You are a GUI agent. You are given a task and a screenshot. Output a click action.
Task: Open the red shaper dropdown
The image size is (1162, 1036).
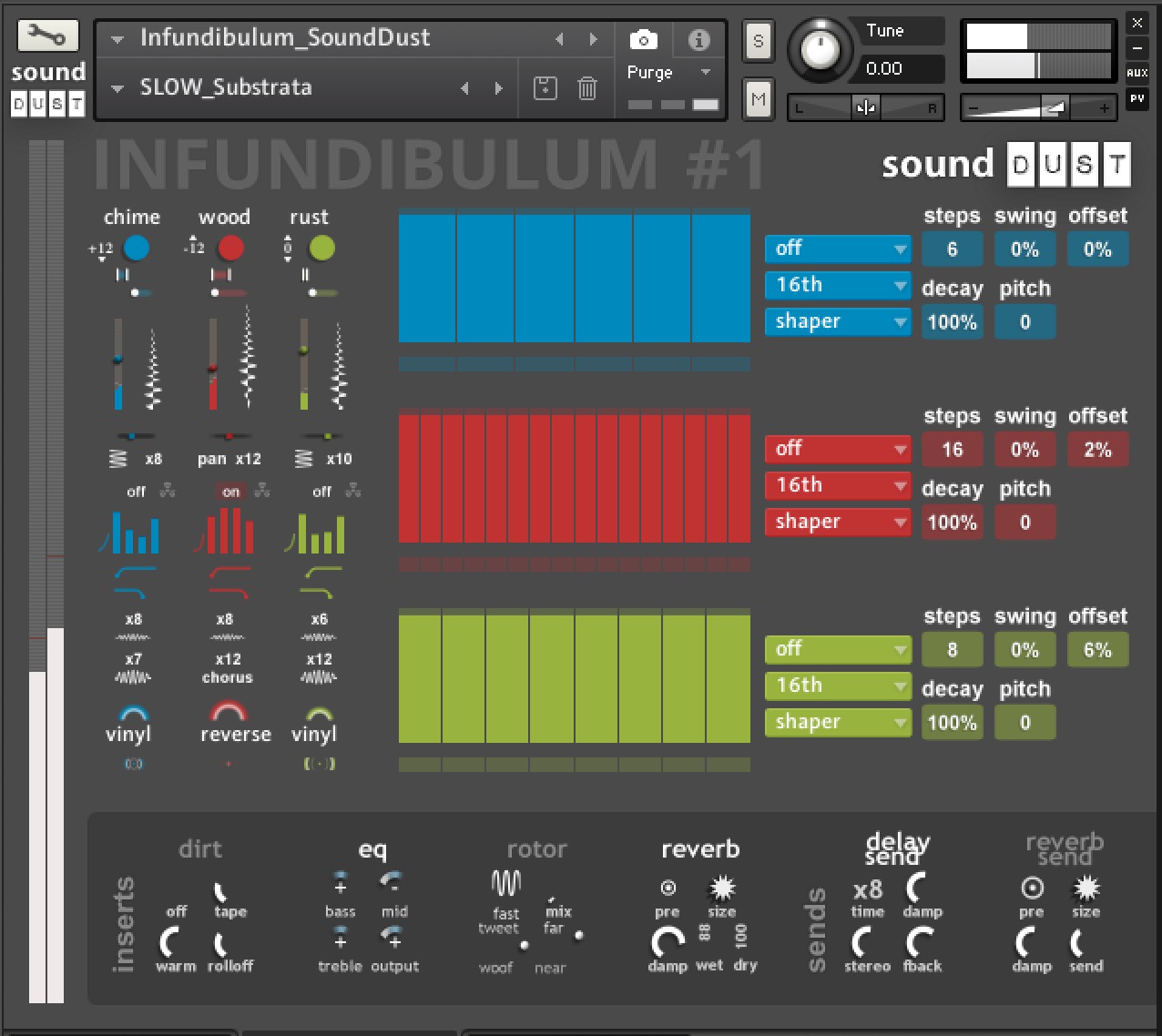(838, 522)
